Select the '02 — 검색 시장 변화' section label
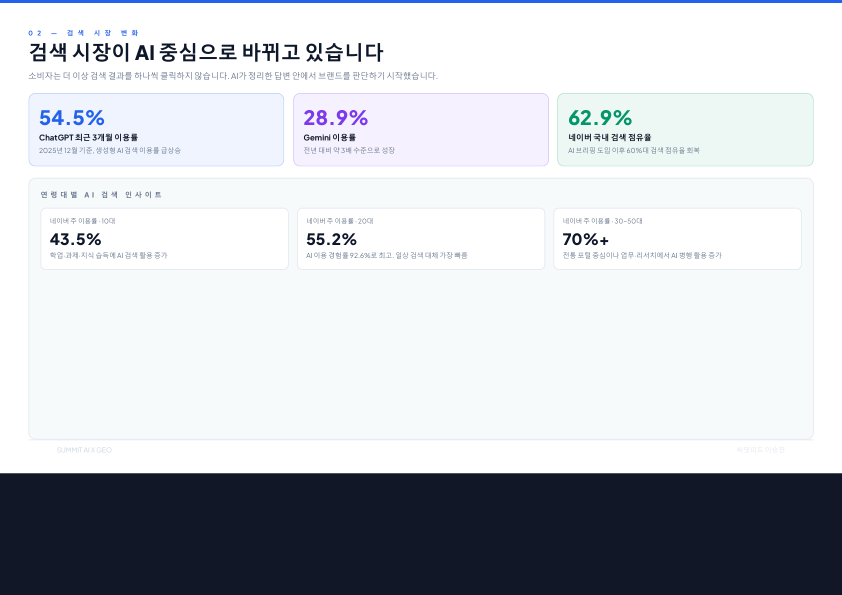This screenshot has width=842, height=595. (83, 33)
